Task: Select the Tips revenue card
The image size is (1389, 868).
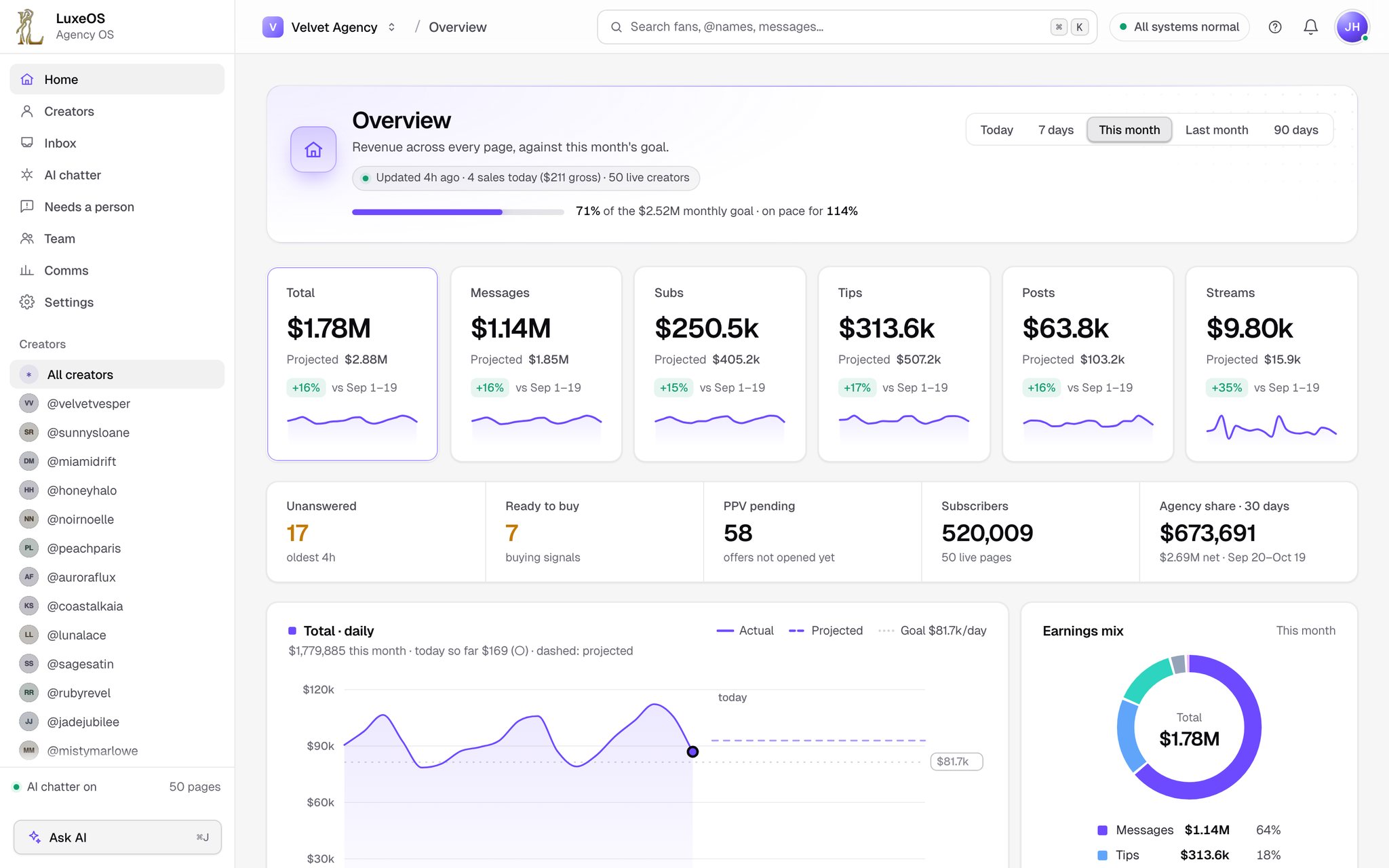Action: tap(904, 364)
